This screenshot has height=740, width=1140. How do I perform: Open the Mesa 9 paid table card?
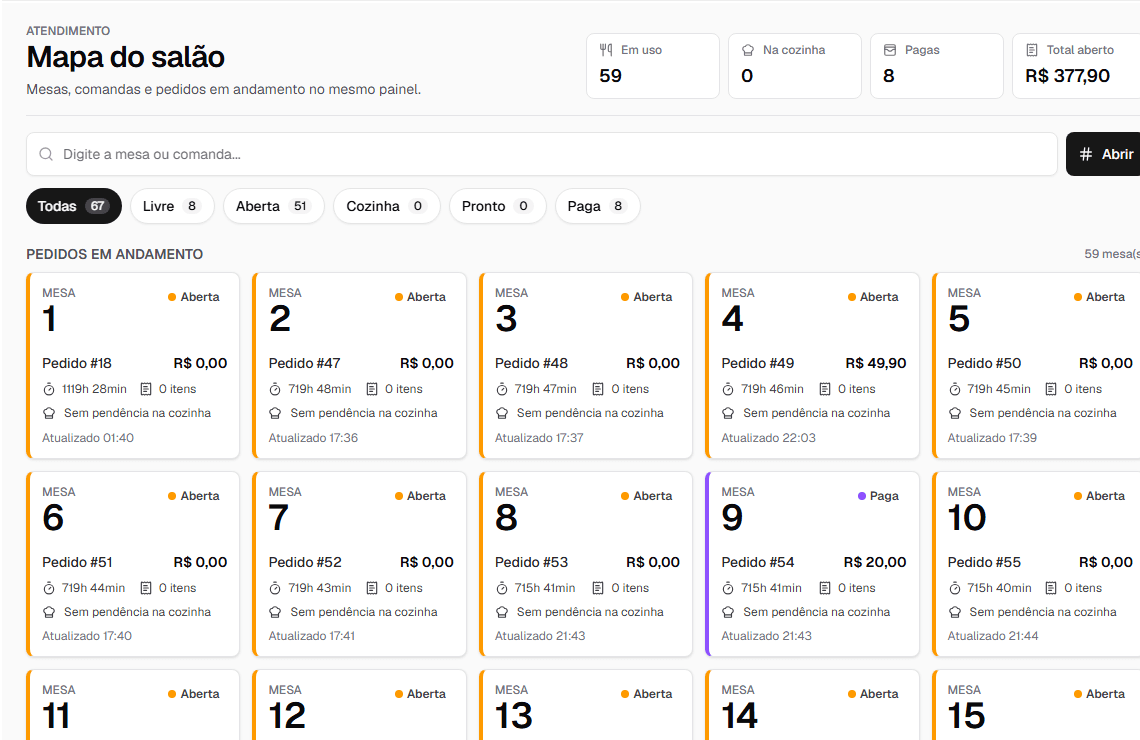pos(812,564)
